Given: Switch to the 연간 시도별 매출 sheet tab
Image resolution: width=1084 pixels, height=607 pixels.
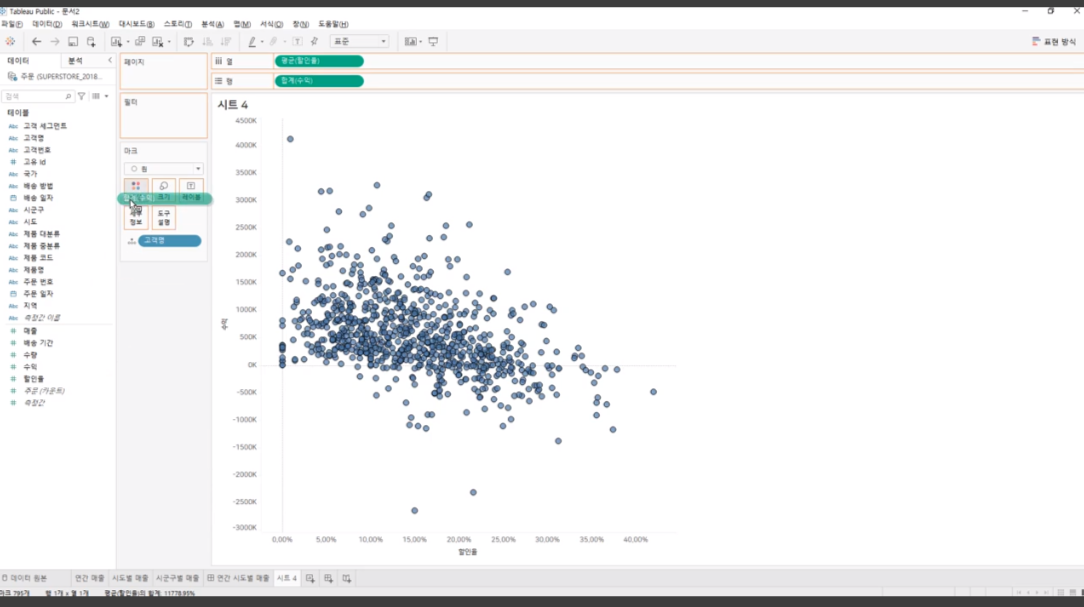Looking at the screenshot, I should tap(239, 579).
